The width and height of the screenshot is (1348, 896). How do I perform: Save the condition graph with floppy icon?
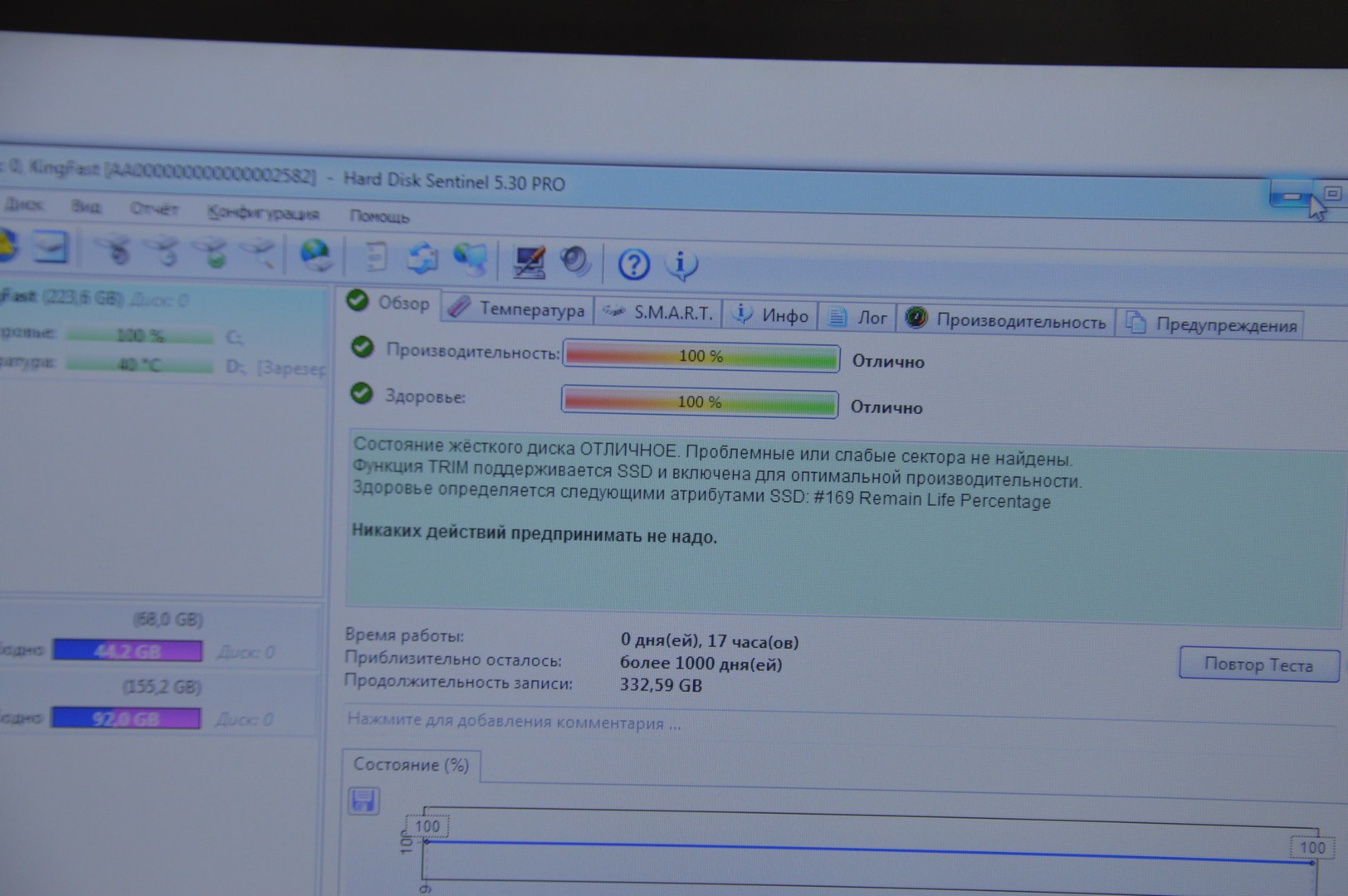[x=364, y=801]
